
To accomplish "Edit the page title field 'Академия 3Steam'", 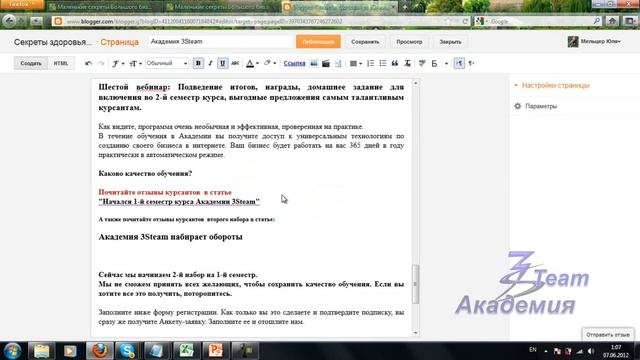I will (x=220, y=42).
